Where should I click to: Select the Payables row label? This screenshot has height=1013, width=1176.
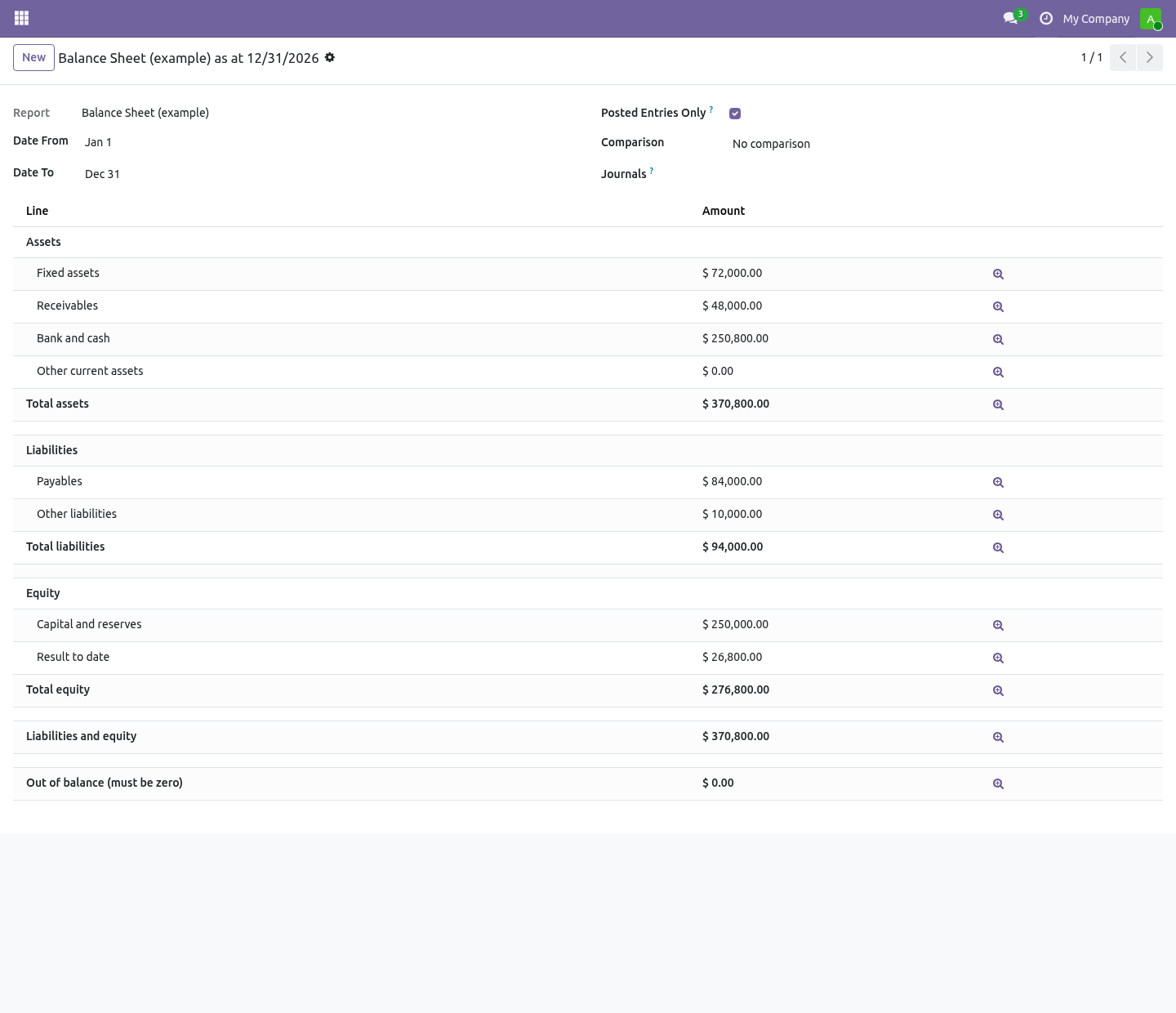coord(60,481)
